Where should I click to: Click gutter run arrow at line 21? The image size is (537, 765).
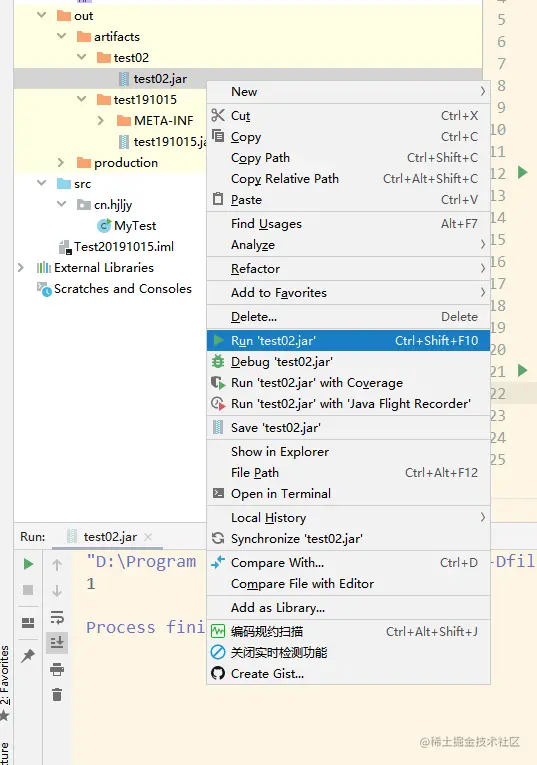[x=522, y=370]
